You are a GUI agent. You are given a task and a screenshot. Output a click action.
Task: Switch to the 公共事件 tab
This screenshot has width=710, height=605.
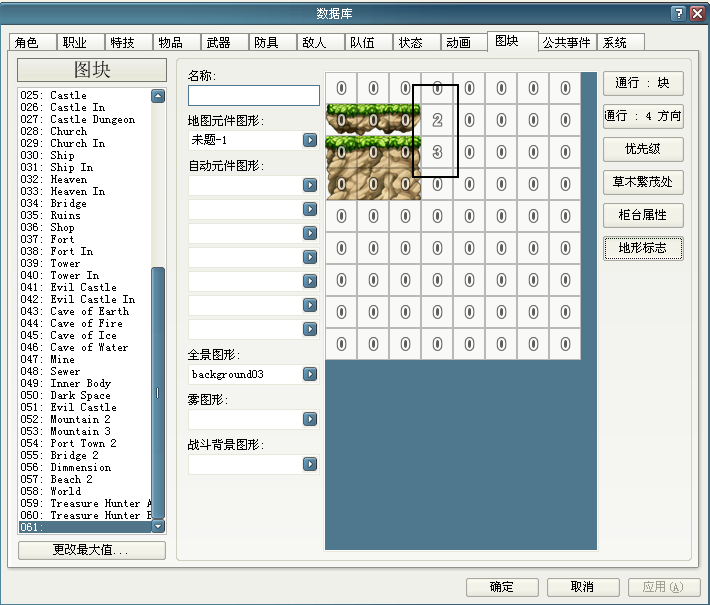pos(567,43)
